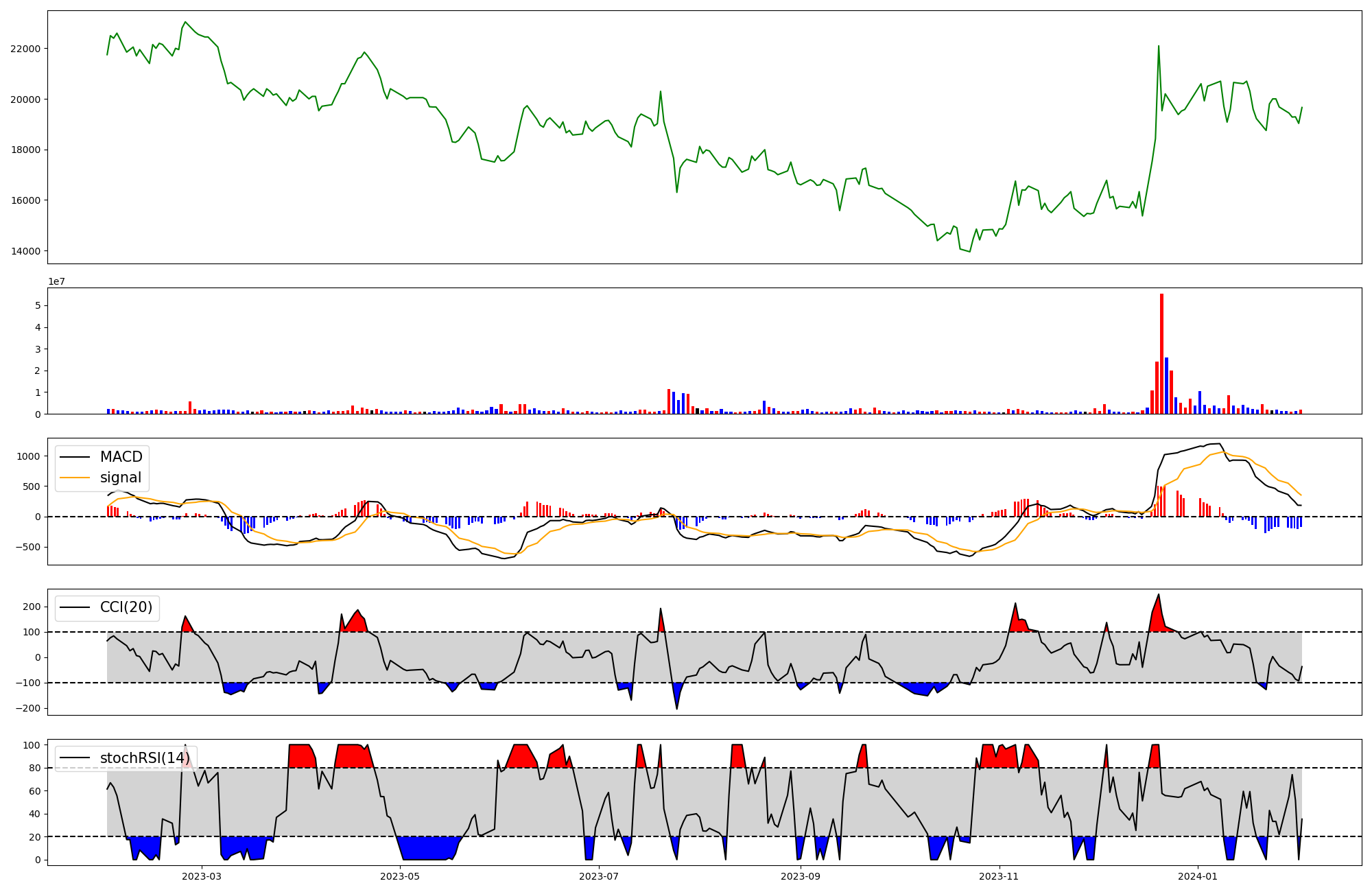
Task: Click the 80 tick on stochRSI axis
Action: [x=34, y=768]
